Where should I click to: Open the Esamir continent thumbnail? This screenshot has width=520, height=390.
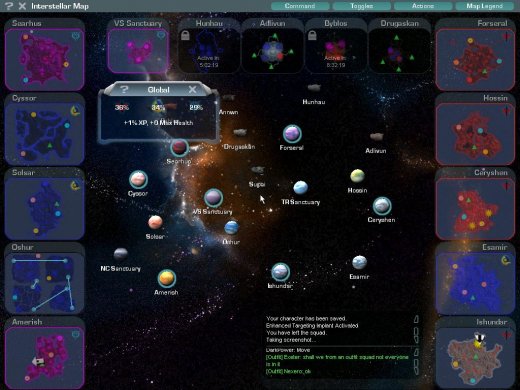pyautogui.click(x=475, y=283)
